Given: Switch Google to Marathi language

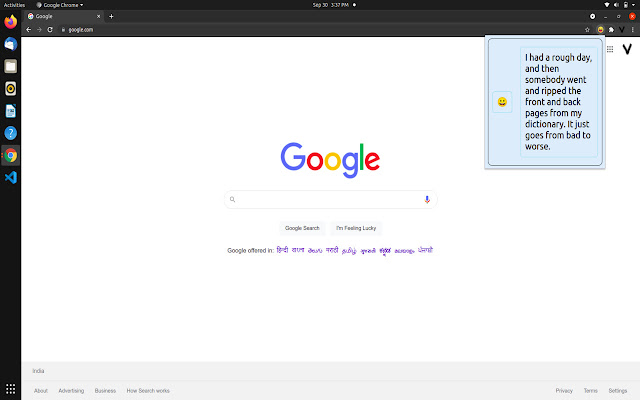Looking at the screenshot, I should click(332, 250).
